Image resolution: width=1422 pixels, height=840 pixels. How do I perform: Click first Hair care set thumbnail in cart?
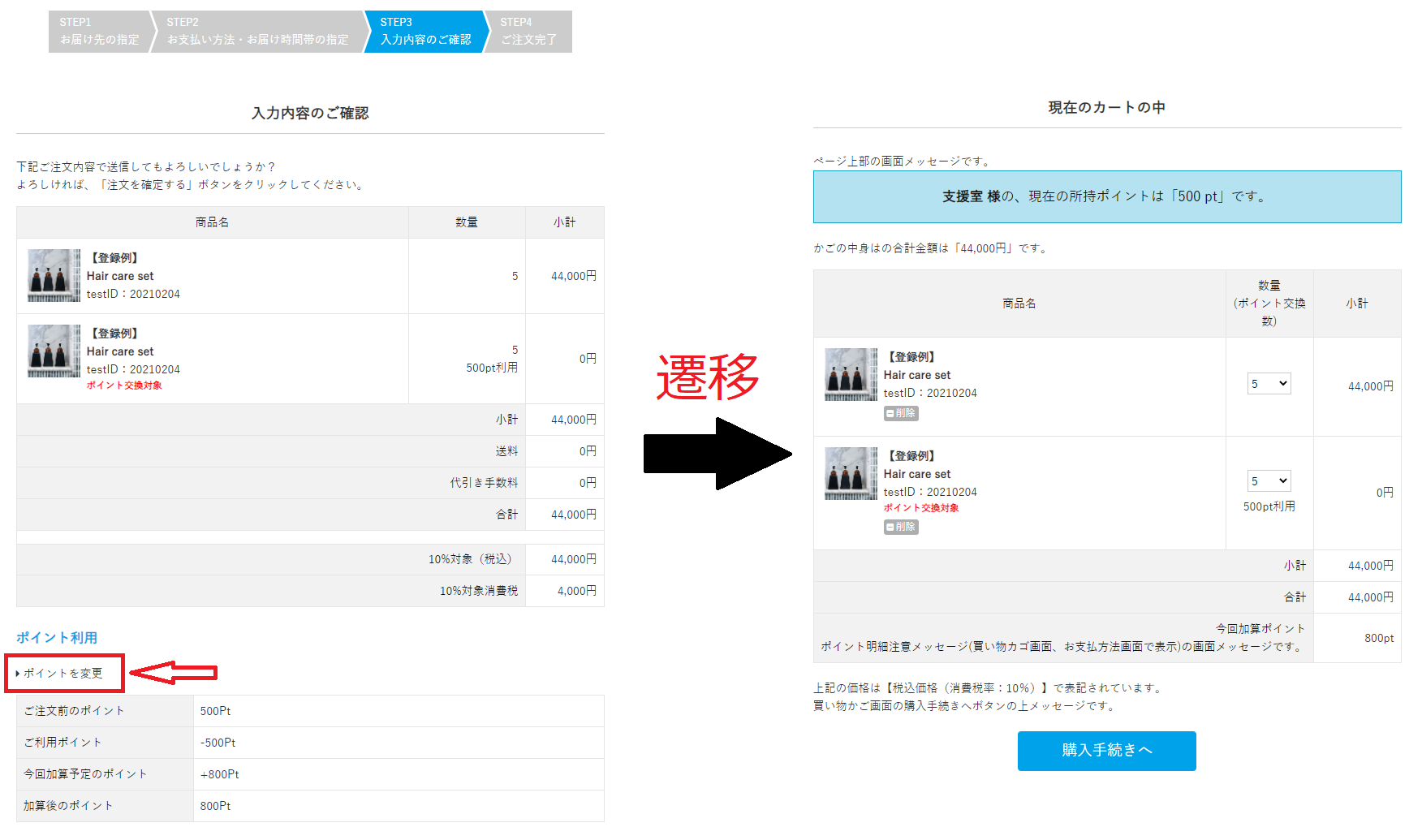pos(851,374)
